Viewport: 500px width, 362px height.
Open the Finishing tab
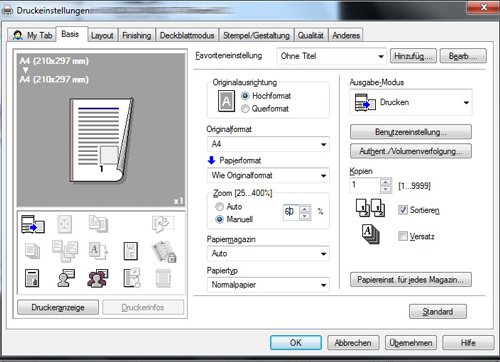click(136, 35)
